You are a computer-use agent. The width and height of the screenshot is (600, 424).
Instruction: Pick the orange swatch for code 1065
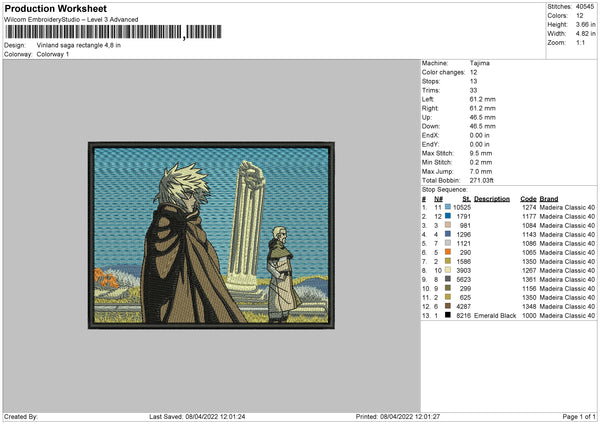click(x=448, y=252)
